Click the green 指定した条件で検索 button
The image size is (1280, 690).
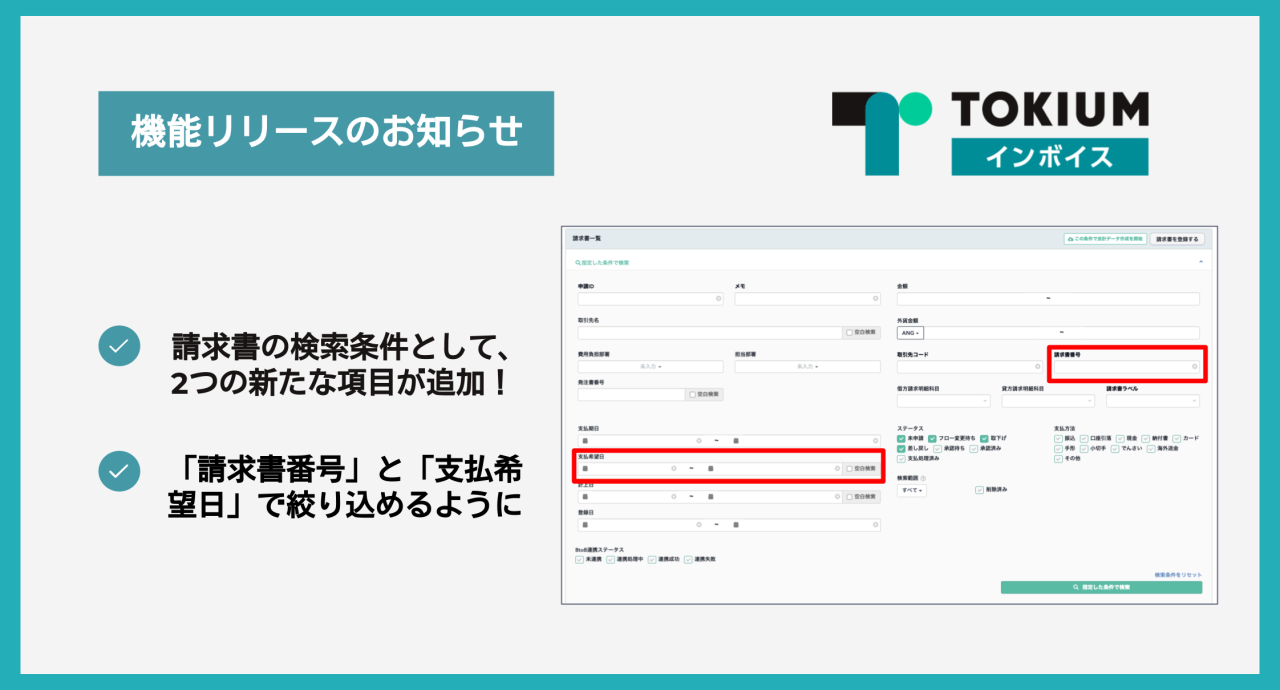tap(1101, 588)
